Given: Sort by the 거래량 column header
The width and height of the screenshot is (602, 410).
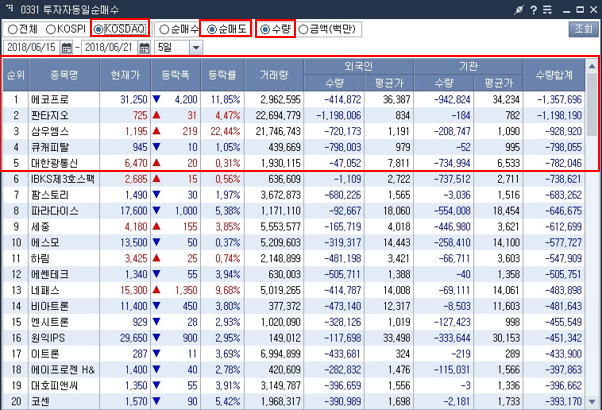Looking at the screenshot, I should (x=274, y=75).
